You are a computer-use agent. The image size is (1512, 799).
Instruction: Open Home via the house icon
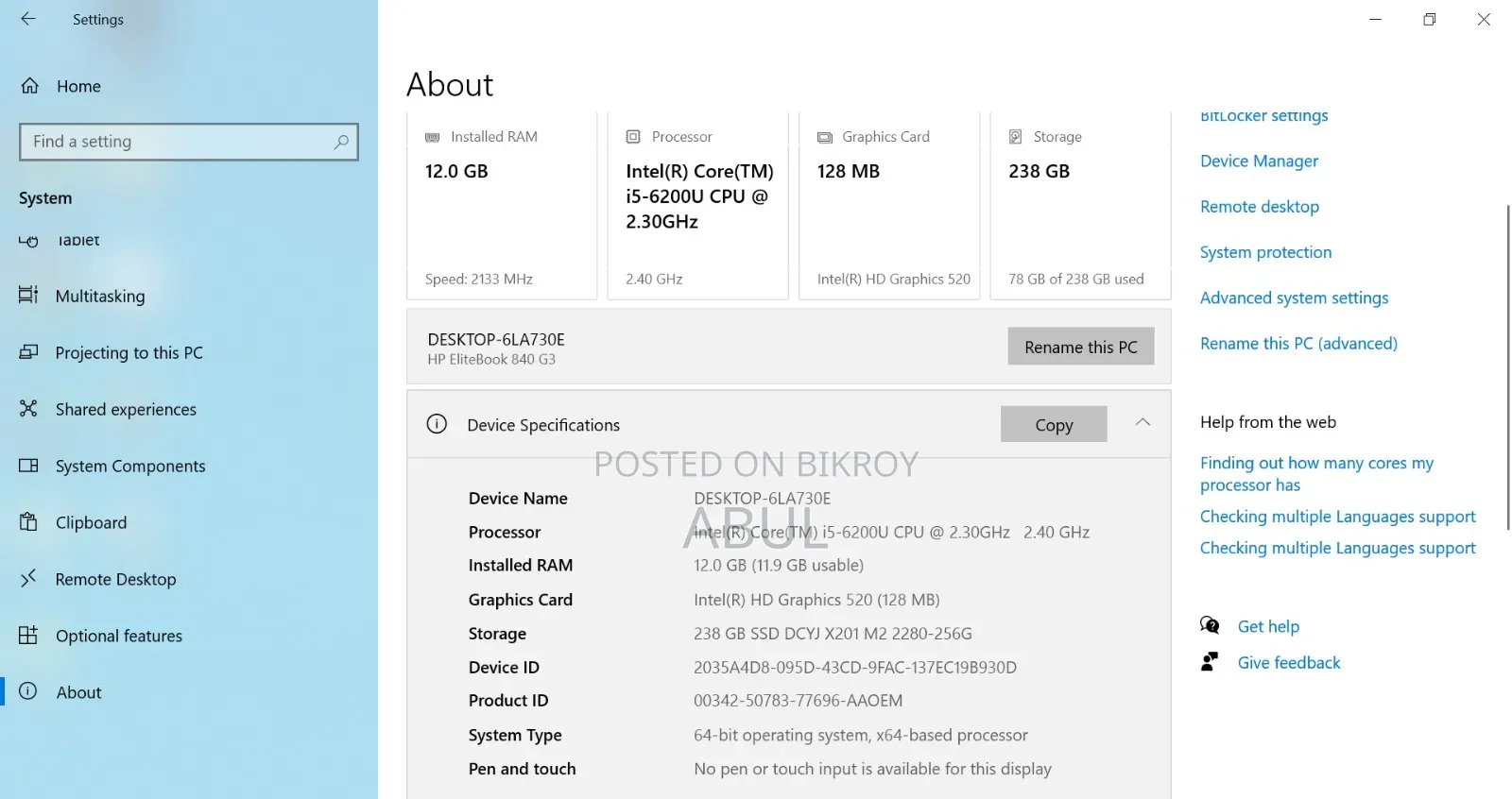coord(30,86)
